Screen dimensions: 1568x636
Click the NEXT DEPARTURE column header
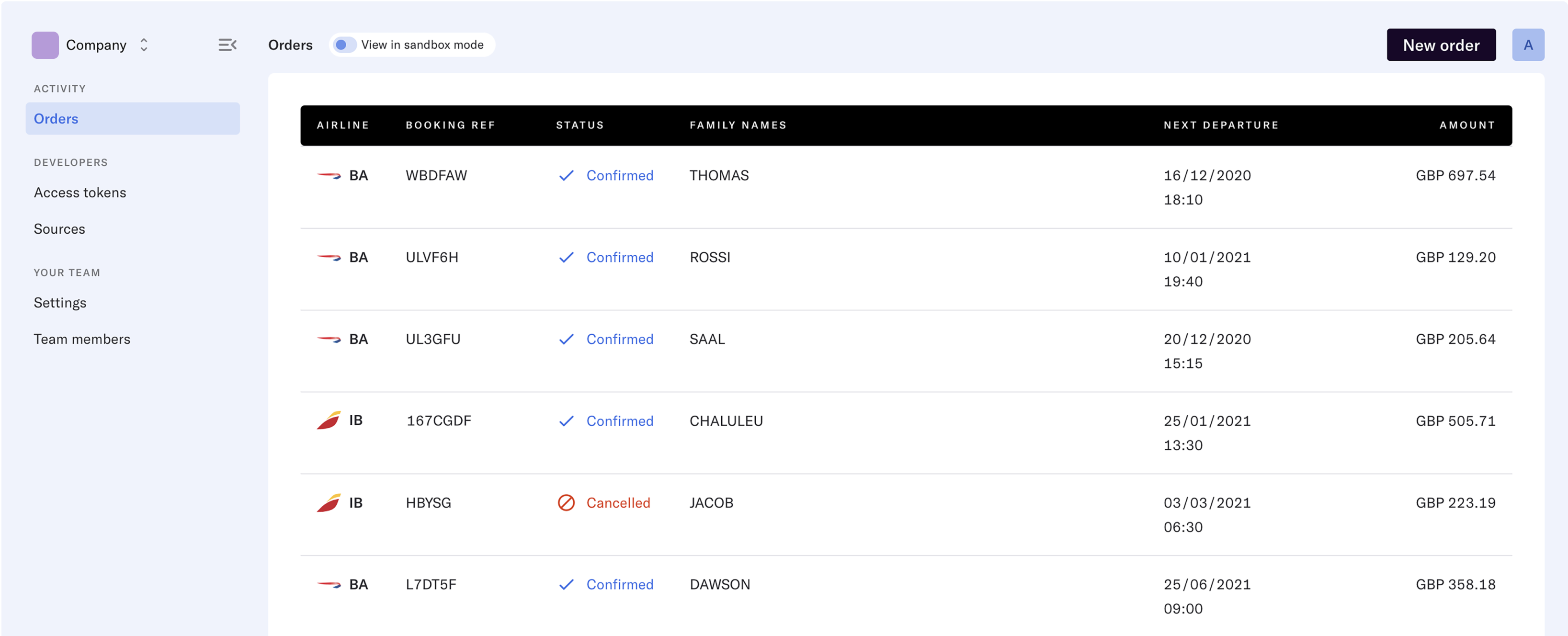[1221, 125]
